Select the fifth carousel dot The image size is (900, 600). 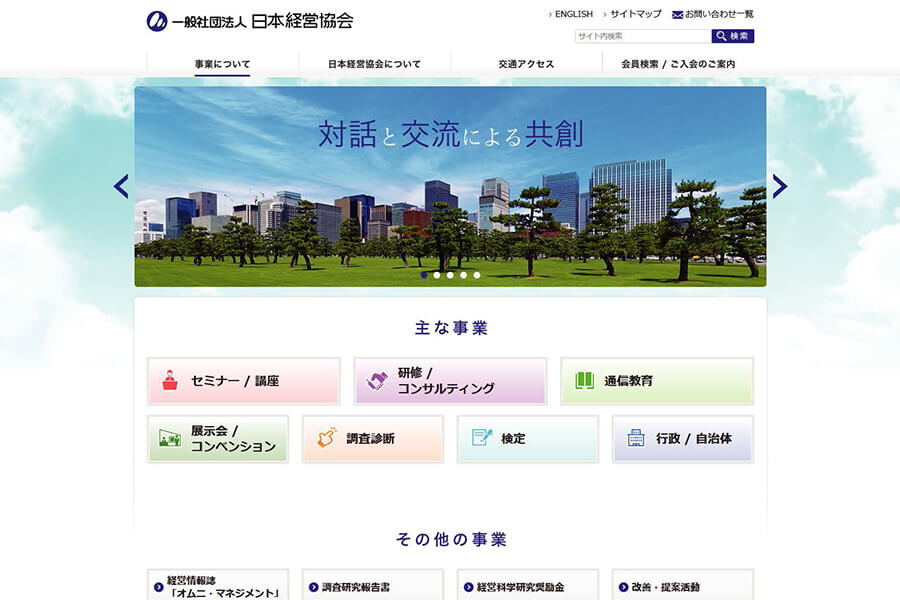(x=476, y=275)
